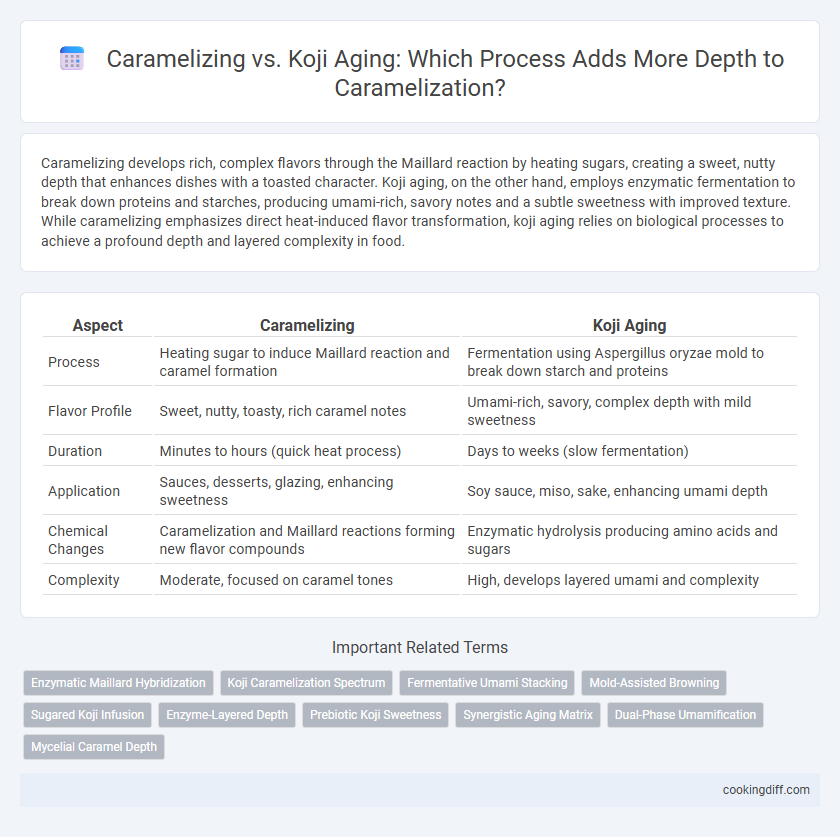Click the Chemical Changes row label
Image resolution: width=840 pixels, height=837 pixels.
(x=78, y=540)
